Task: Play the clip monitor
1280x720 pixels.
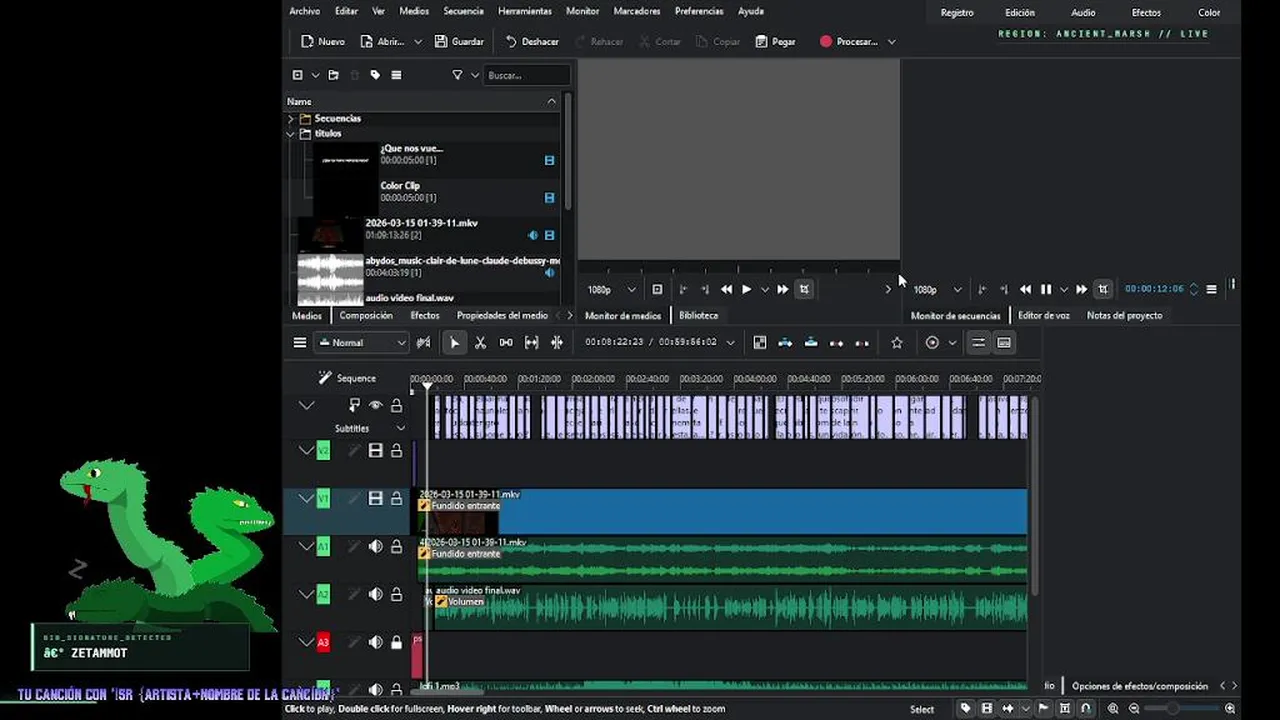Action: [746, 289]
